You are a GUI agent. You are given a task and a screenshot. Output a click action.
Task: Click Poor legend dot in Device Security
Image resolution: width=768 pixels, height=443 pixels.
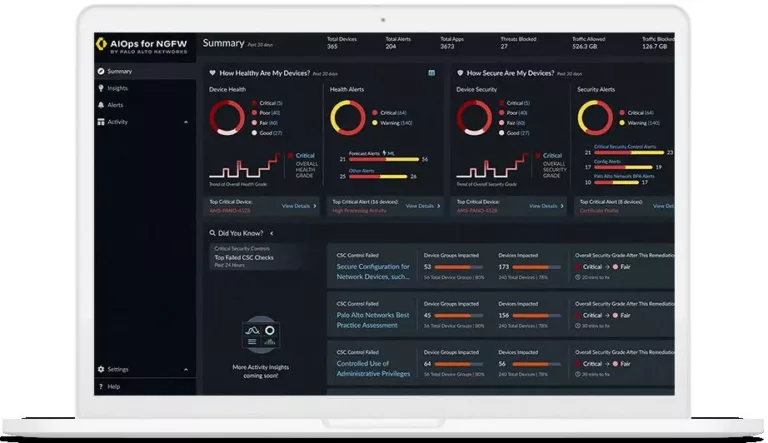click(502, 113)
